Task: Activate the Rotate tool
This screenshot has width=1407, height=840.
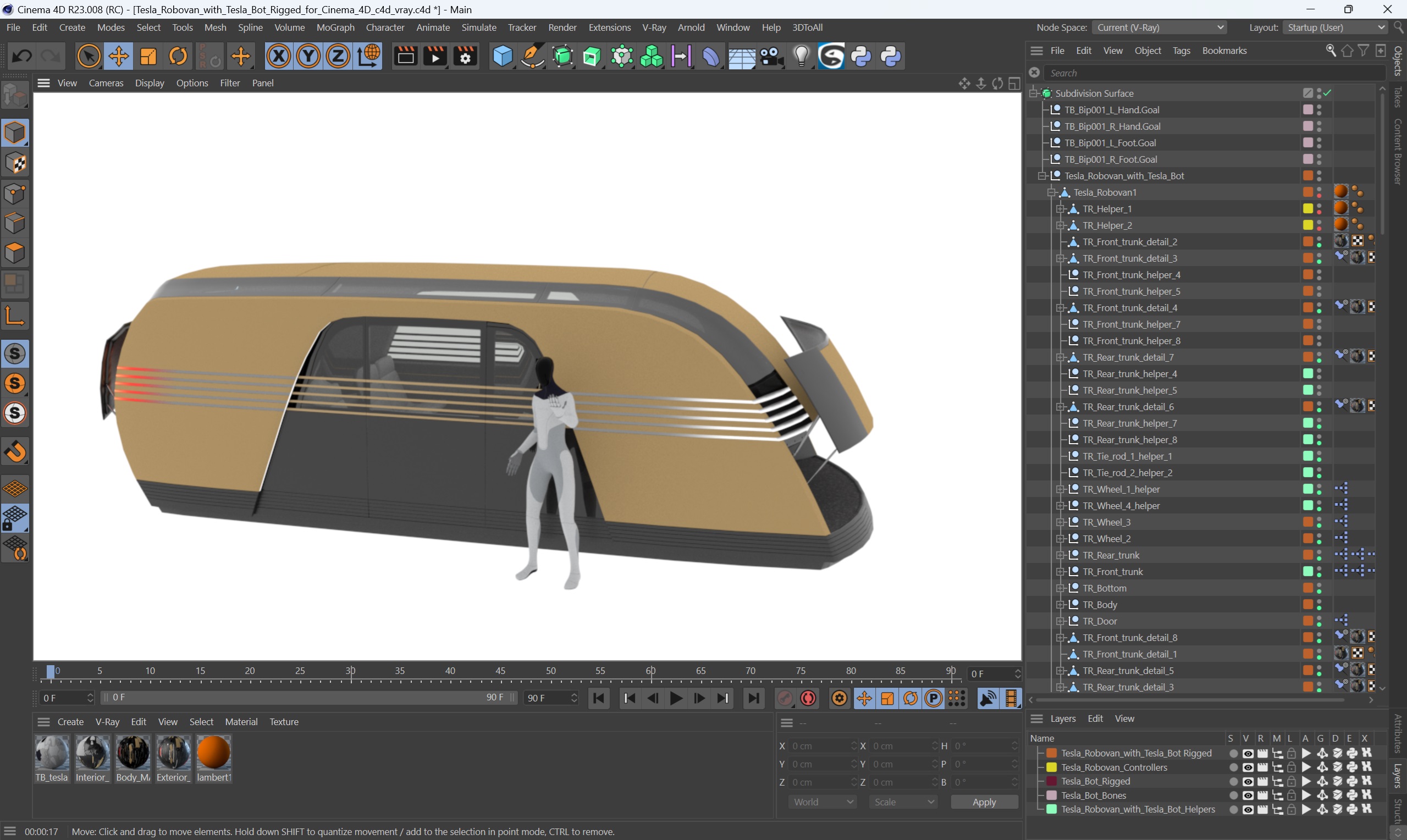Action: [178, 56]
